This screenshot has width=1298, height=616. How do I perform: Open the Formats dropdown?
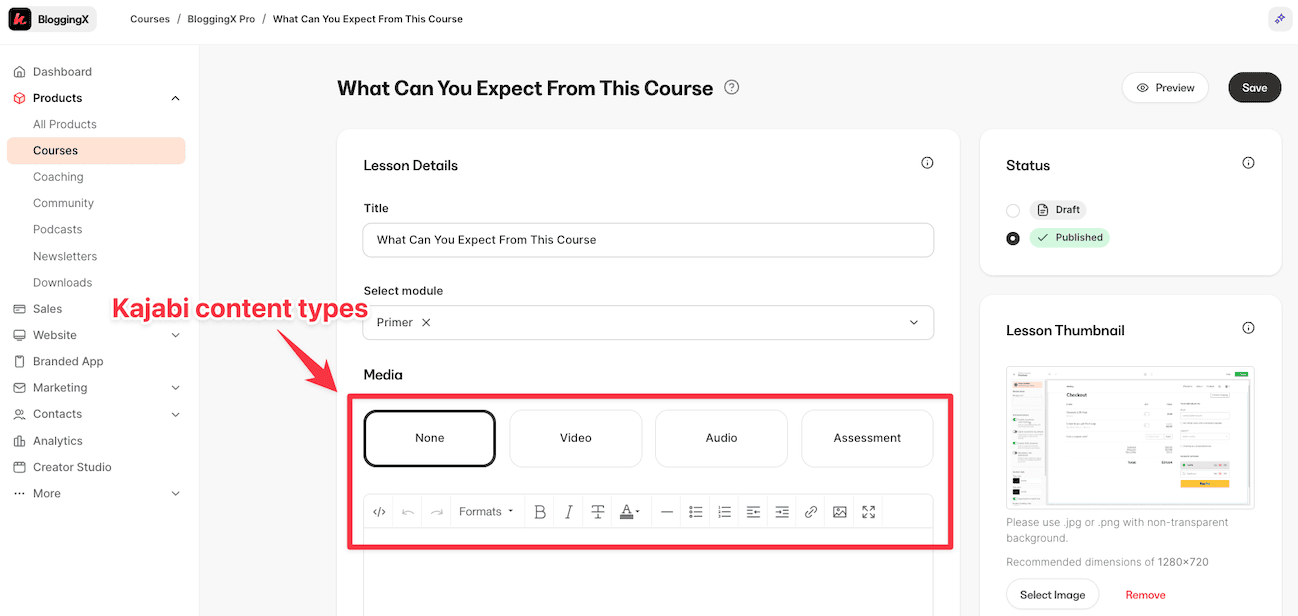coord(486,512)
